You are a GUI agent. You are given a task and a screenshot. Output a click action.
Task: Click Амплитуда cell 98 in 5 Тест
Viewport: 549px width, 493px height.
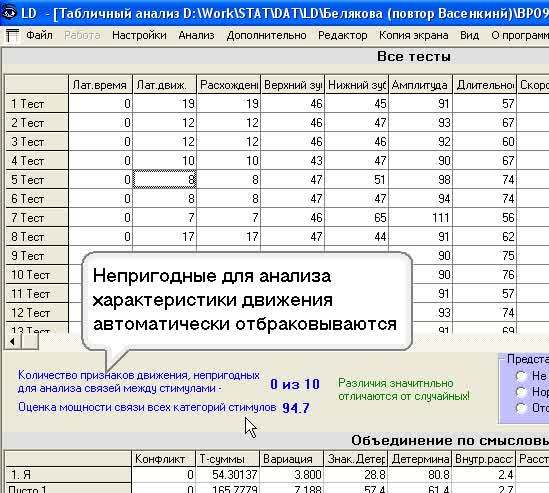421,180
